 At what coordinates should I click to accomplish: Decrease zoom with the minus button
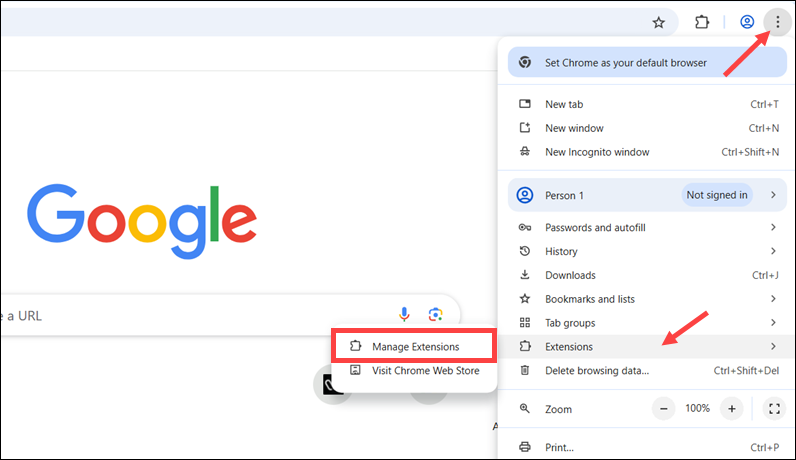tap(664, 409)
